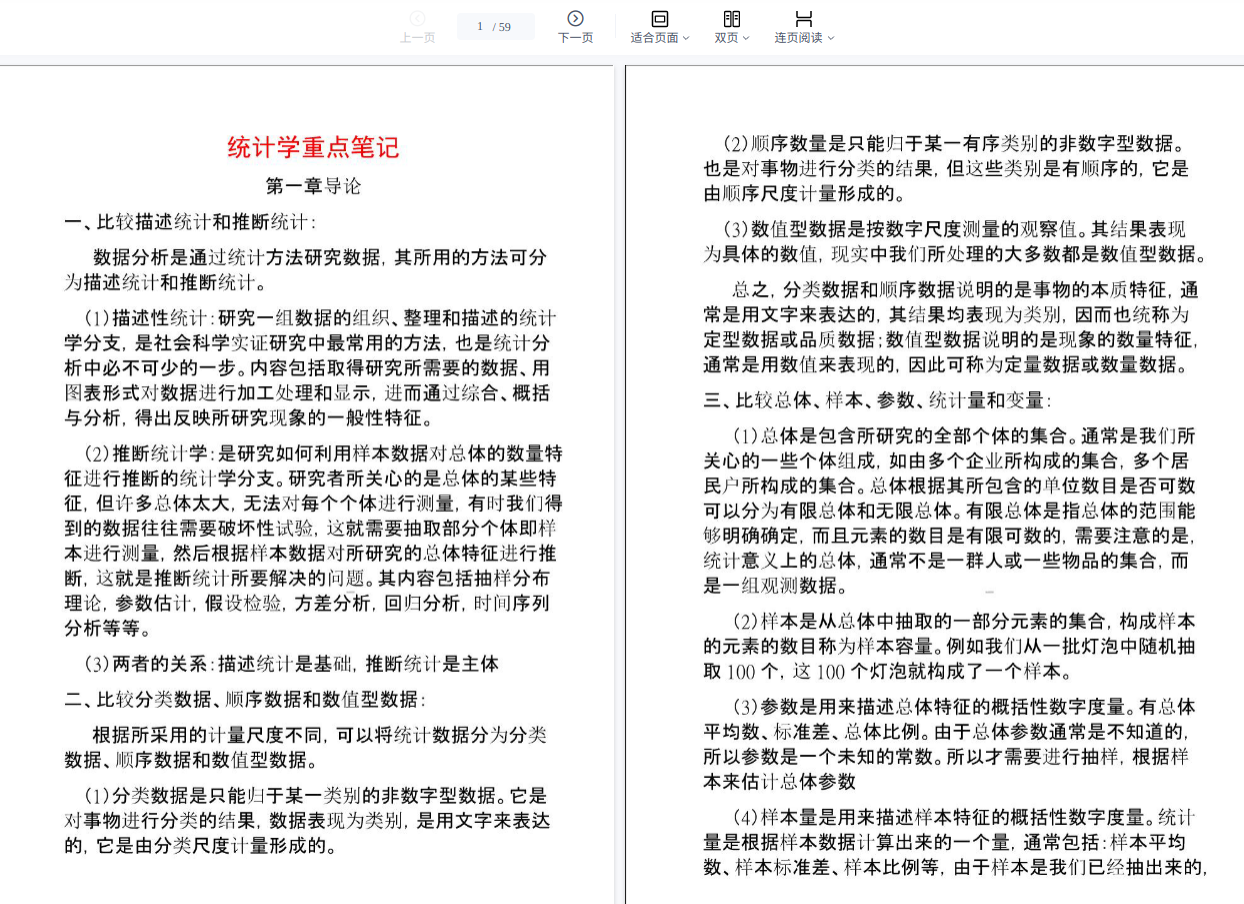The image size is (1244, 904).
Task: Click the 下一页 text label
Action: 575,38
